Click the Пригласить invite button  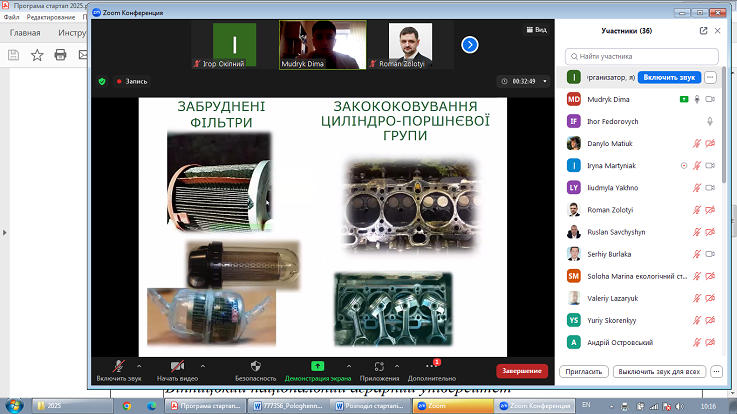[x=586, y=371]
